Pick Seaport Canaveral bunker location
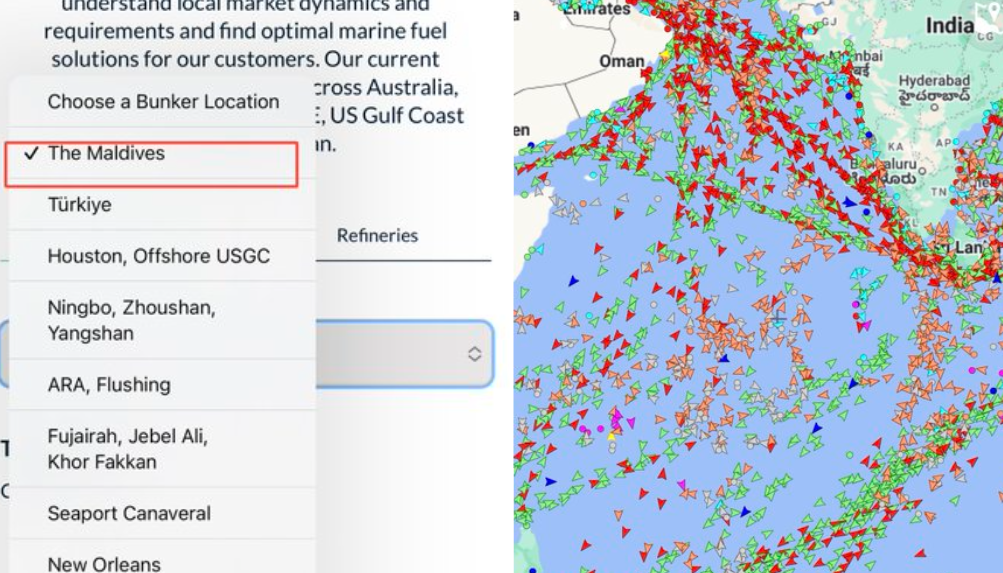 [x=129, y=514]
